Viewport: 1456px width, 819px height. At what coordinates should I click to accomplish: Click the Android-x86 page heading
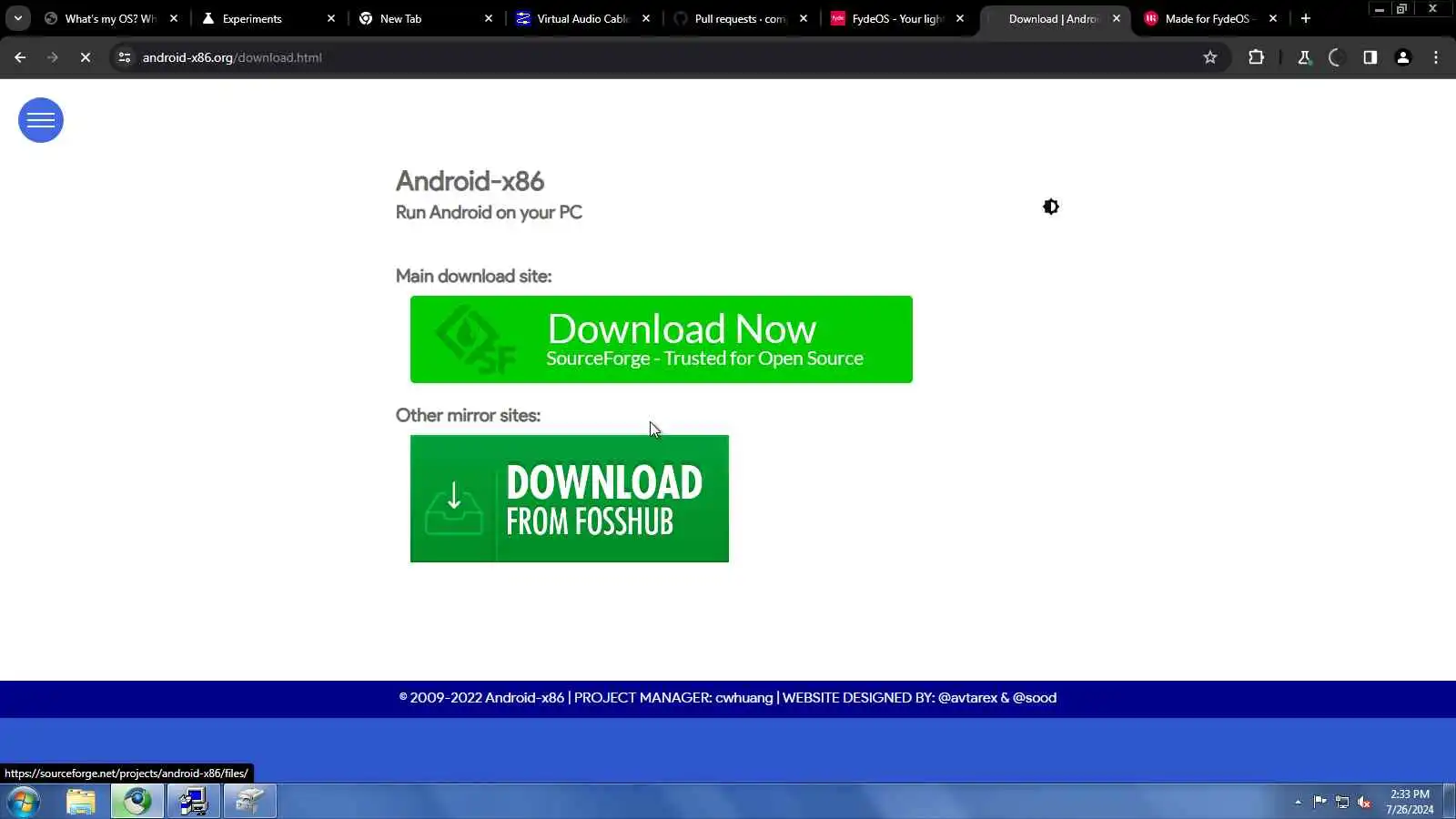(470, 181)
